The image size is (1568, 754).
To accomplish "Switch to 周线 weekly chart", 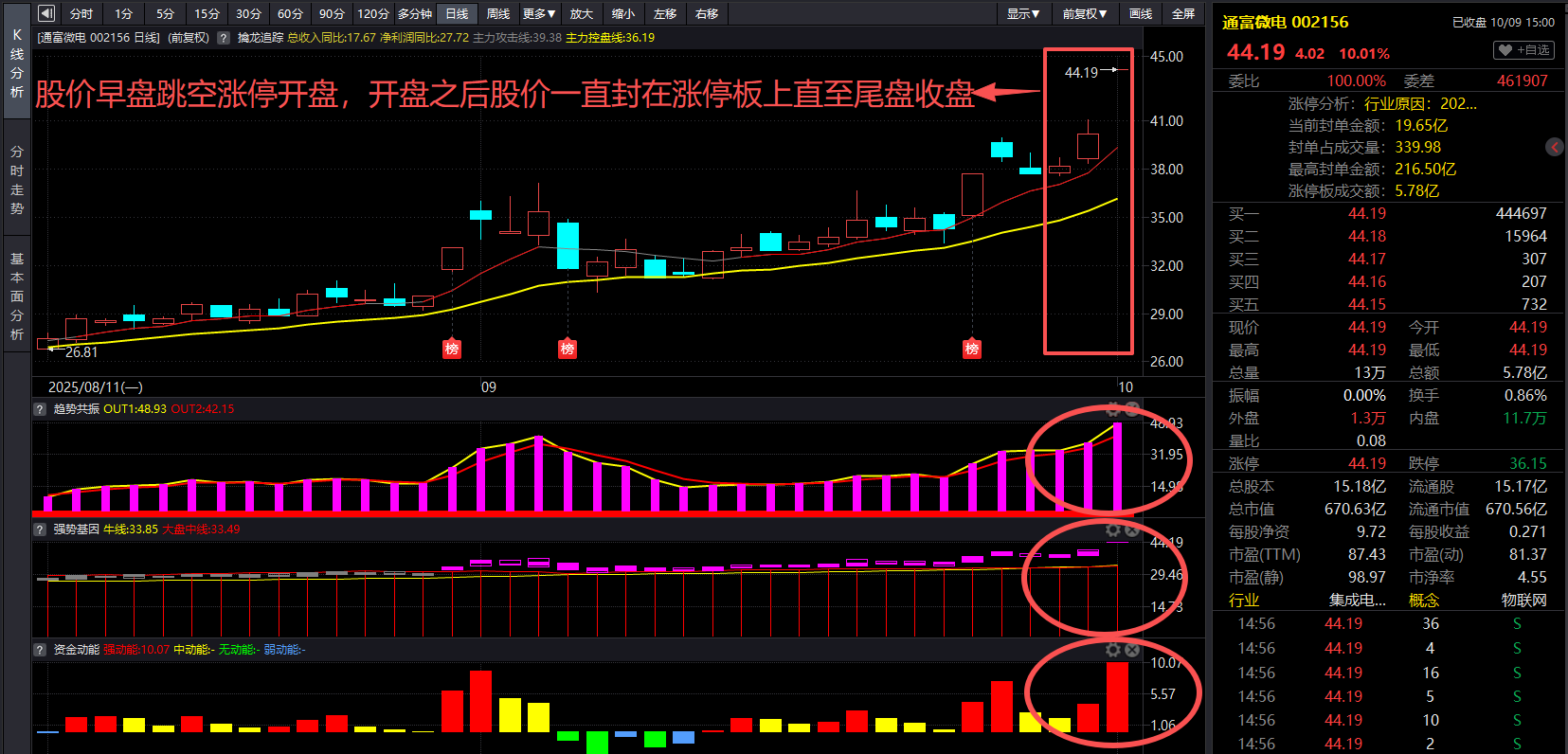I will [498, 13].
